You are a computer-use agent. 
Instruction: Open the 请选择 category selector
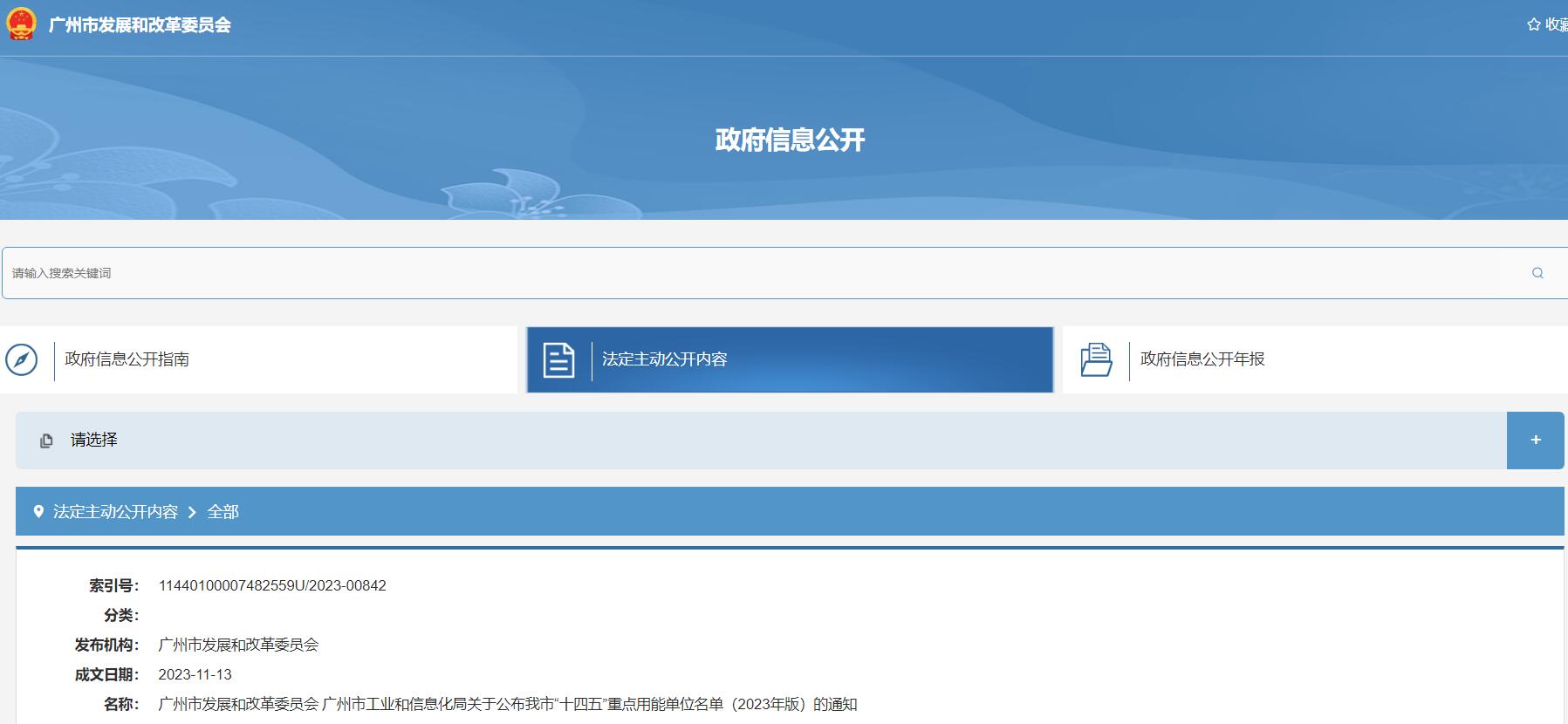(x=94, y=441)
